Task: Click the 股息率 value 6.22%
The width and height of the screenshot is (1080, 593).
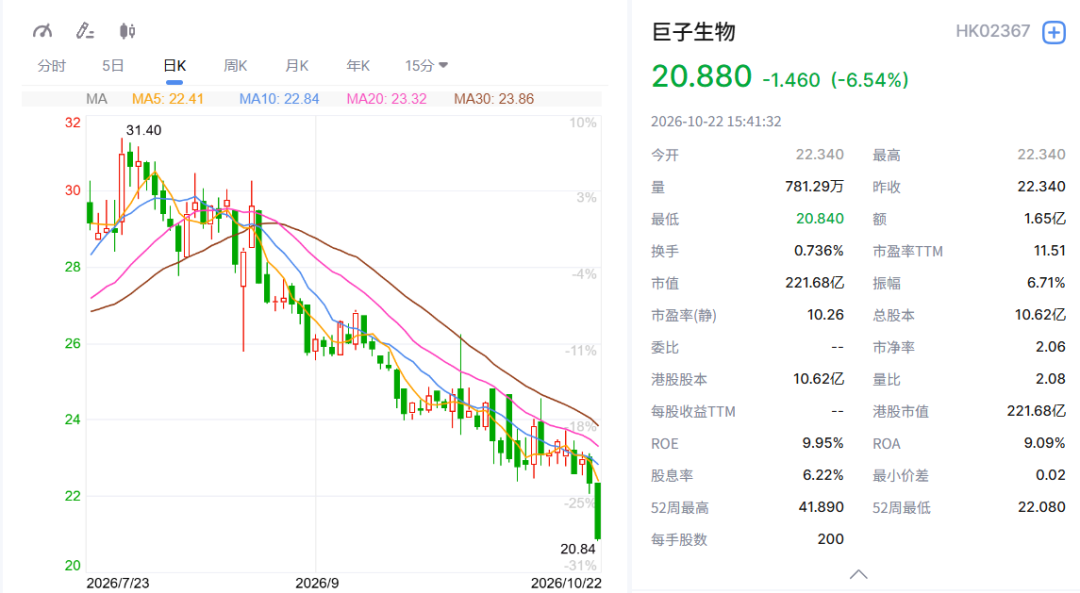Action: click(823, 475)
